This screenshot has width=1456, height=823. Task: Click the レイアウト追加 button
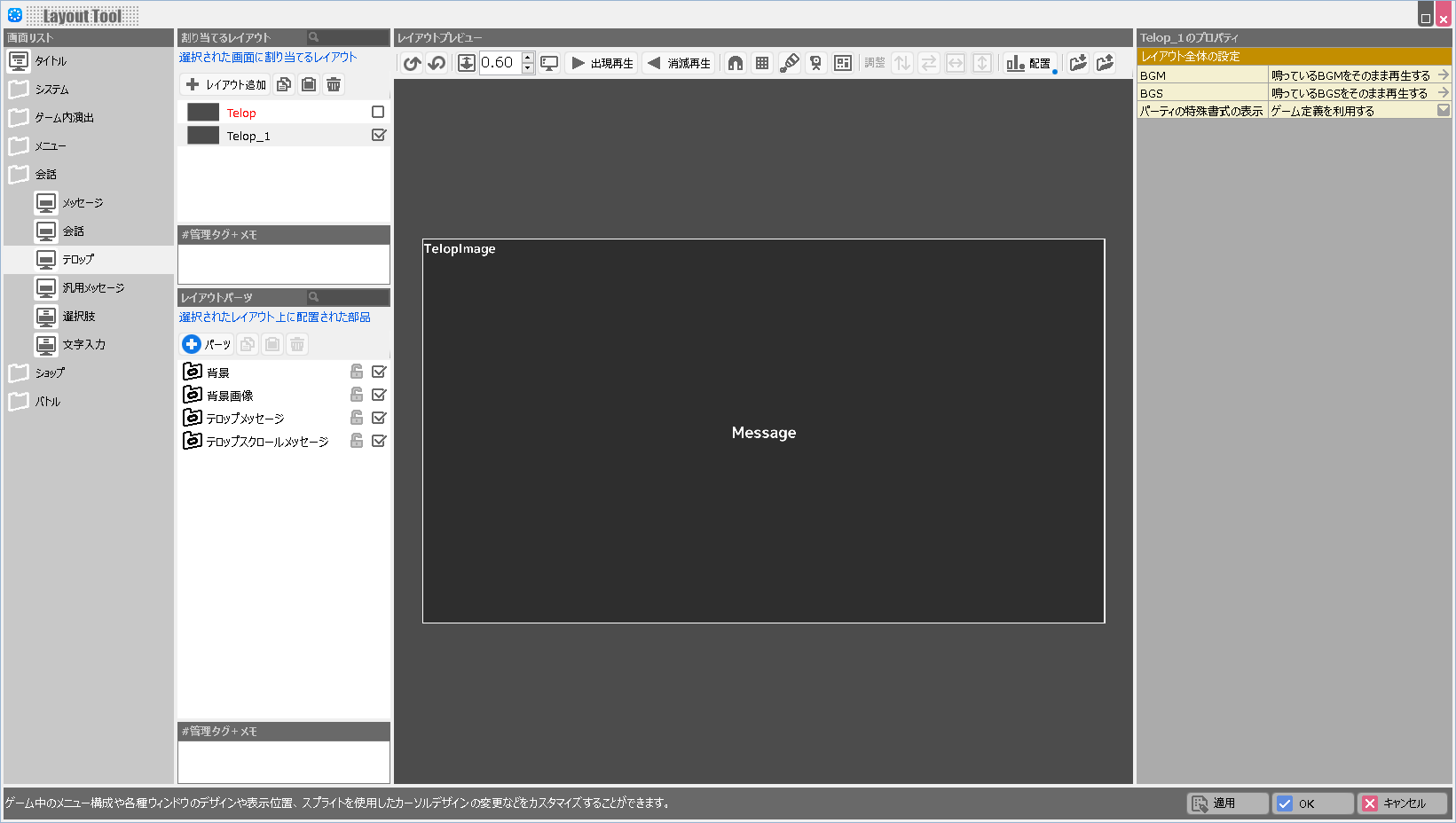tap(226, 85)
